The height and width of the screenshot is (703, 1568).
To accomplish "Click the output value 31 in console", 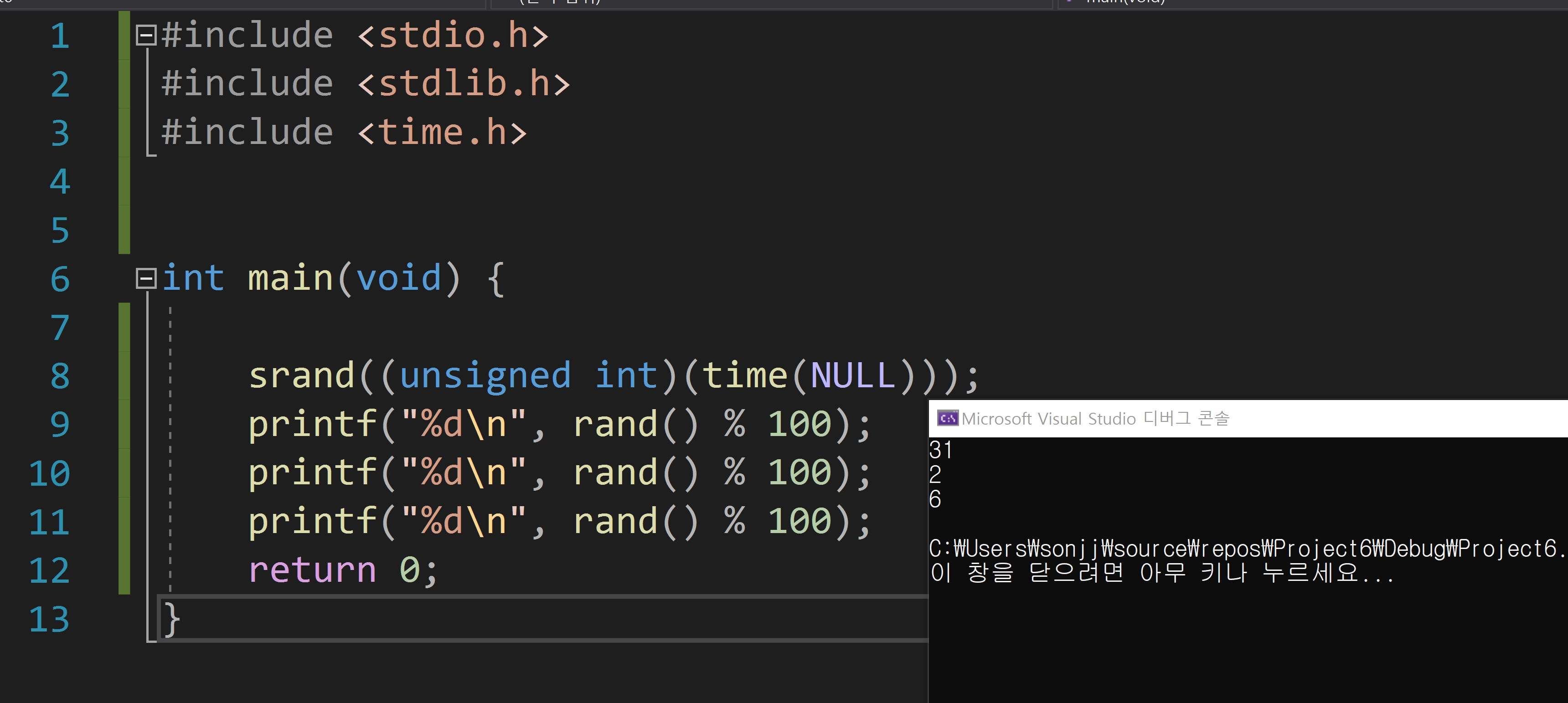I will point(941,450).
